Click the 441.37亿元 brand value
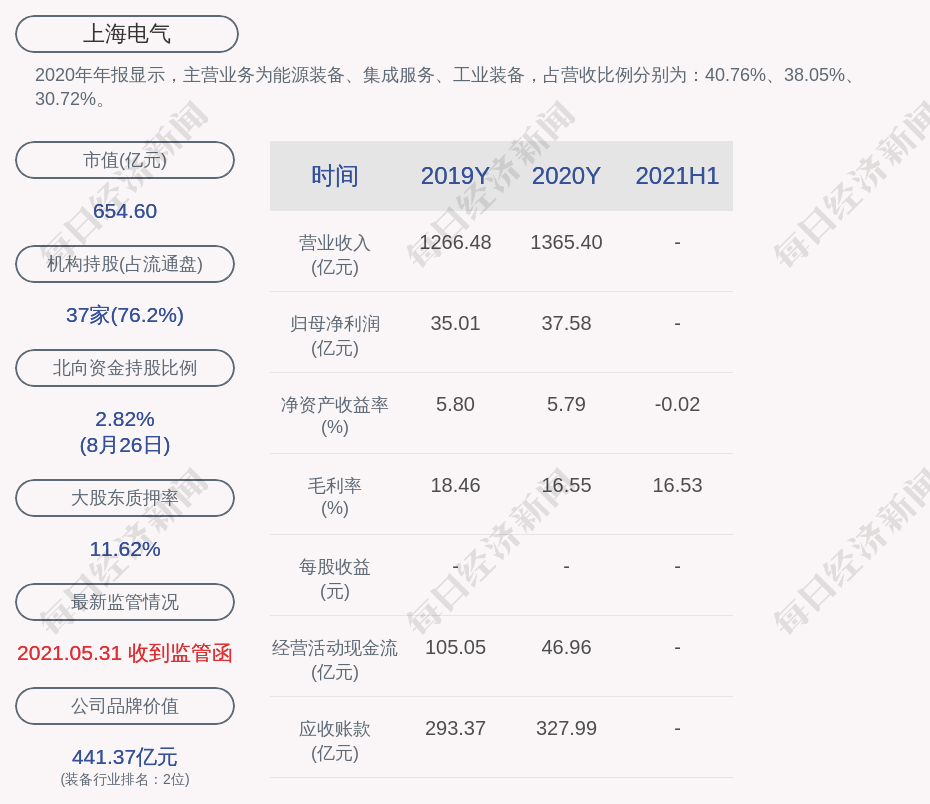This screenshot has height=804, width=930. 125,757
